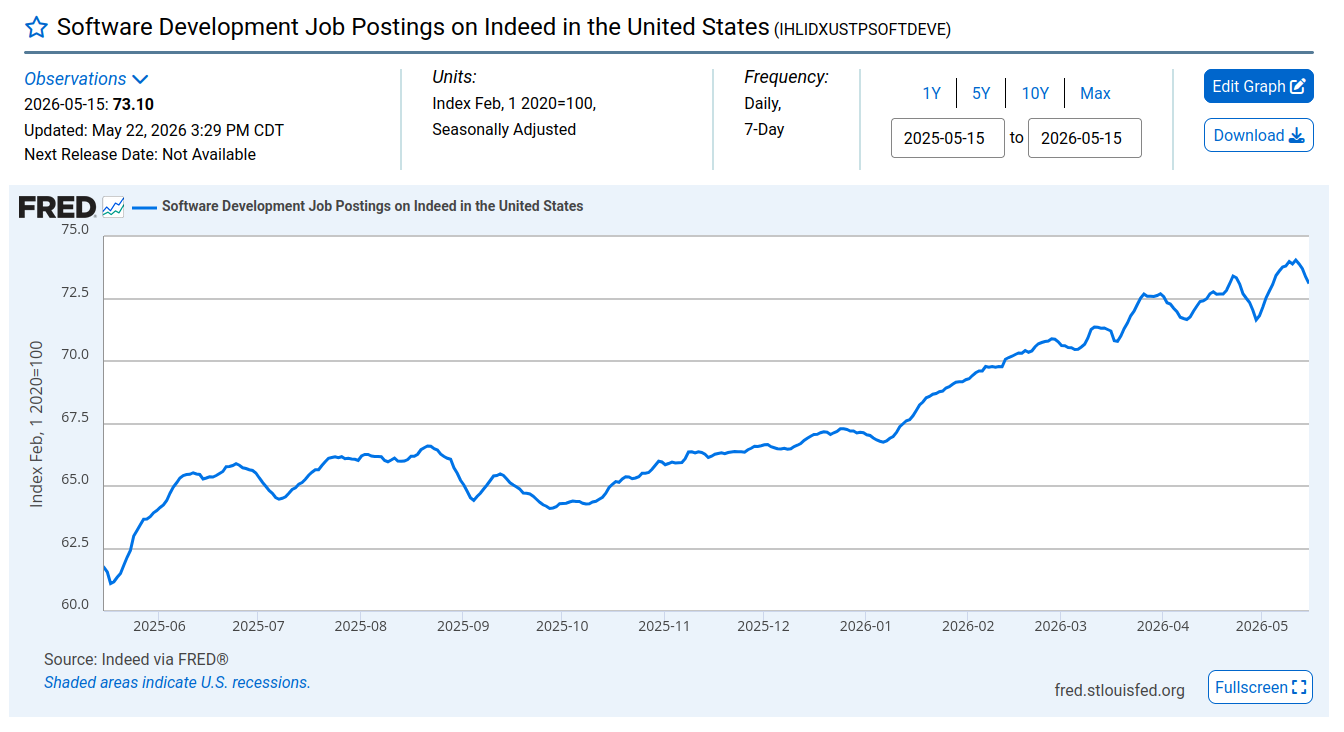The width and height of the screenshot is (1344, 732).
Task: Click the series ID IHLIDXUSTPSOFTDEVE
Action: [x=862, y=30]
